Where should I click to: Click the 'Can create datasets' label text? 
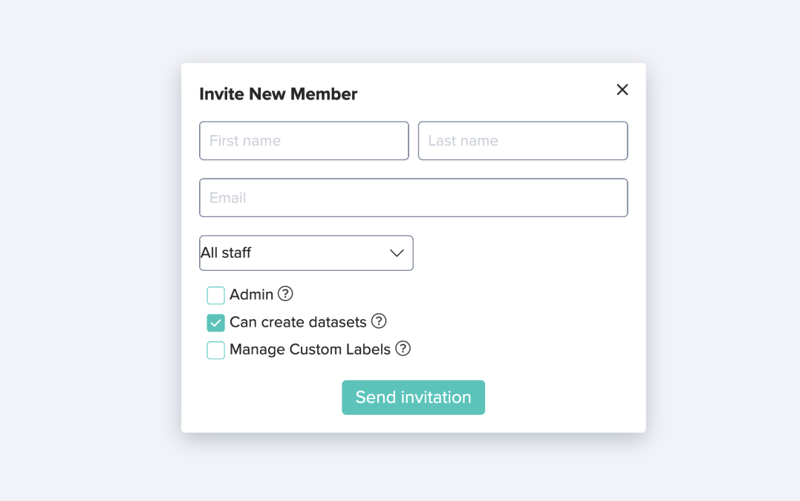(x=298, y=322)
